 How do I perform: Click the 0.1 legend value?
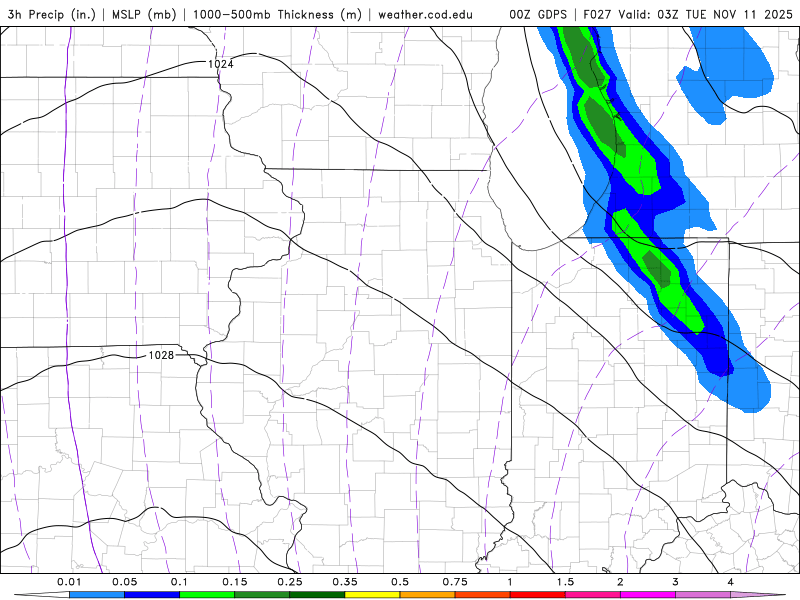click(179, 582)
